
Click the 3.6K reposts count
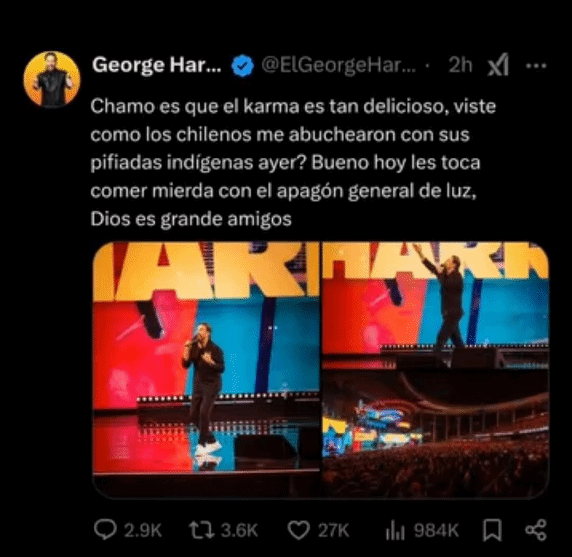point(239,530)
